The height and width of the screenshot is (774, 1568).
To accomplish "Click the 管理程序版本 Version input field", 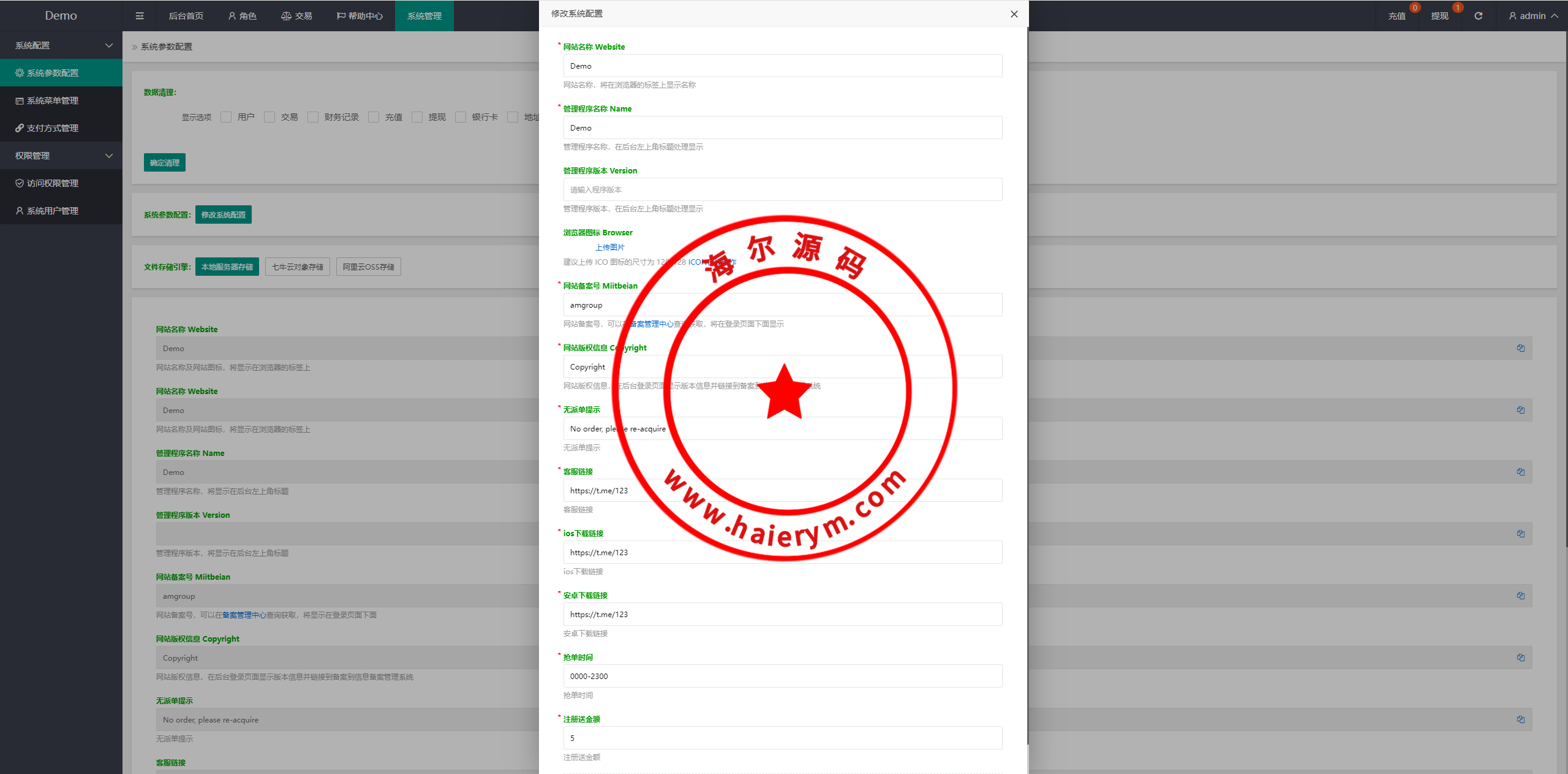I will (x=782, y=189).
